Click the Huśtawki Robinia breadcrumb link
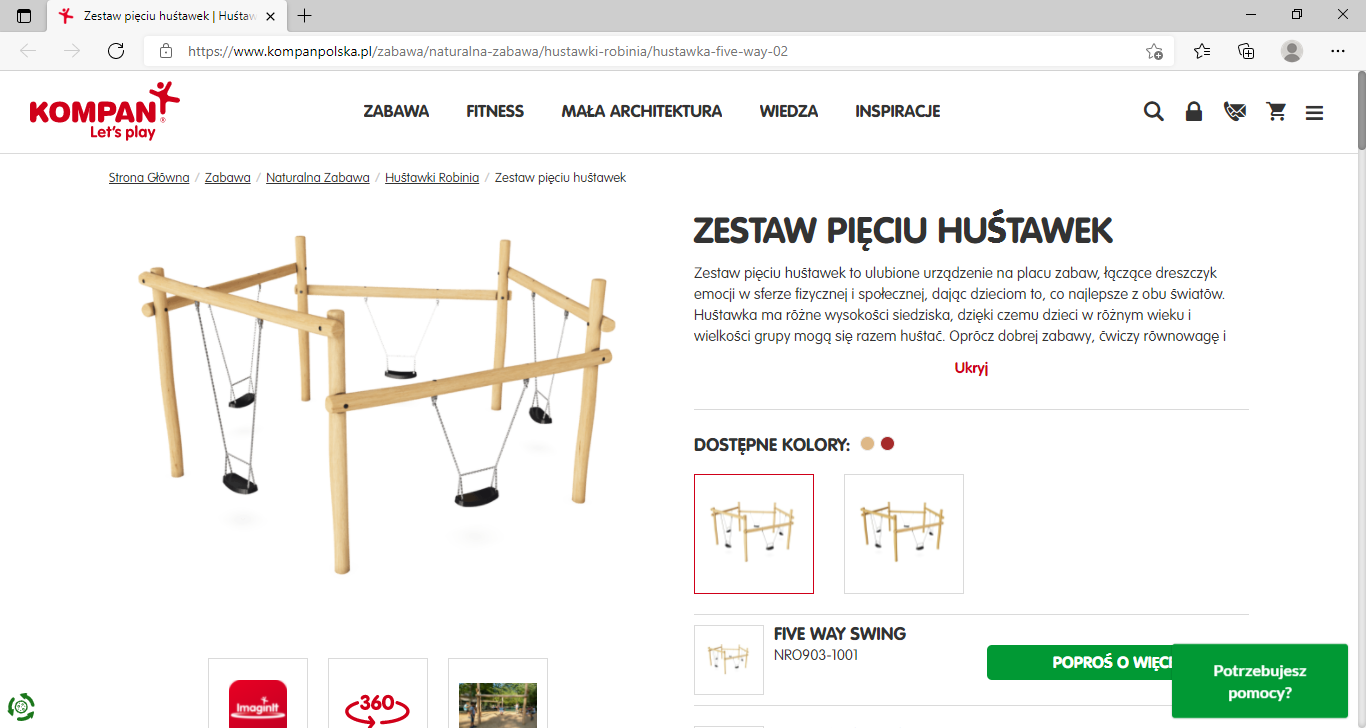 coord(432,178)
